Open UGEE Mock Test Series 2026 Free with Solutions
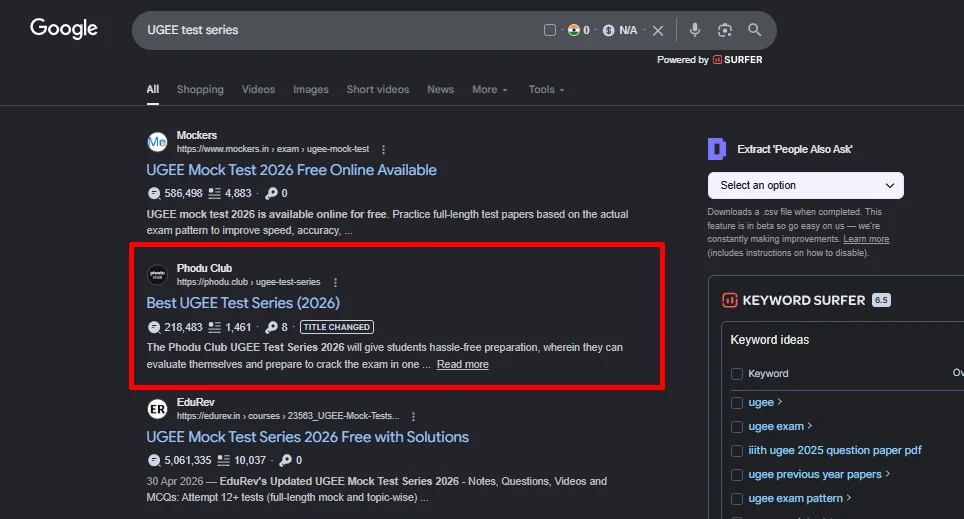Image resolution: width=964 pixels, height=519 pixels. pyautogui.click(x=307, y=437)
